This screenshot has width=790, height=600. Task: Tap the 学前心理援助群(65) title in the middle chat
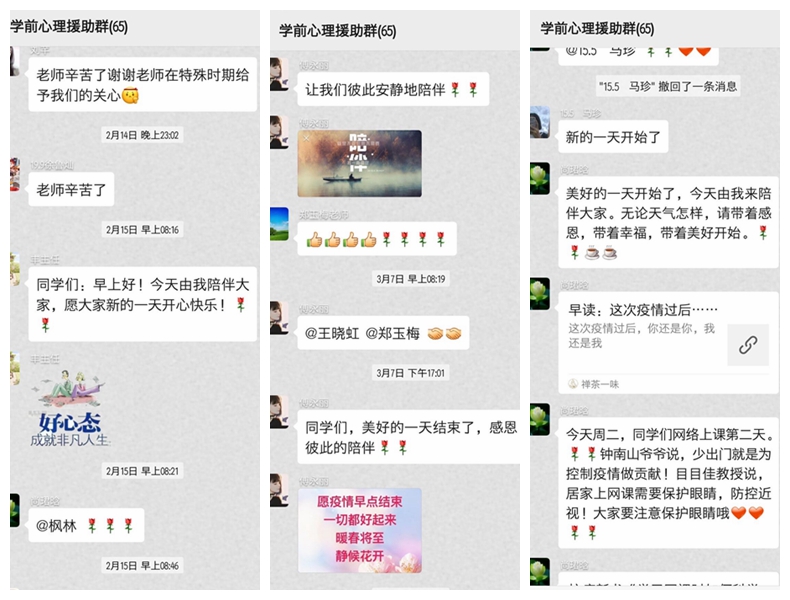click(338, 31)
